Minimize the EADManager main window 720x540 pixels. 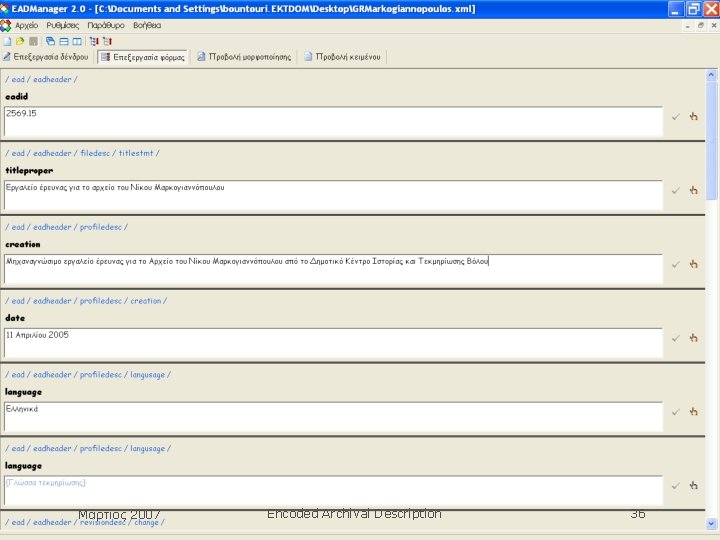(x=675, y=9)
